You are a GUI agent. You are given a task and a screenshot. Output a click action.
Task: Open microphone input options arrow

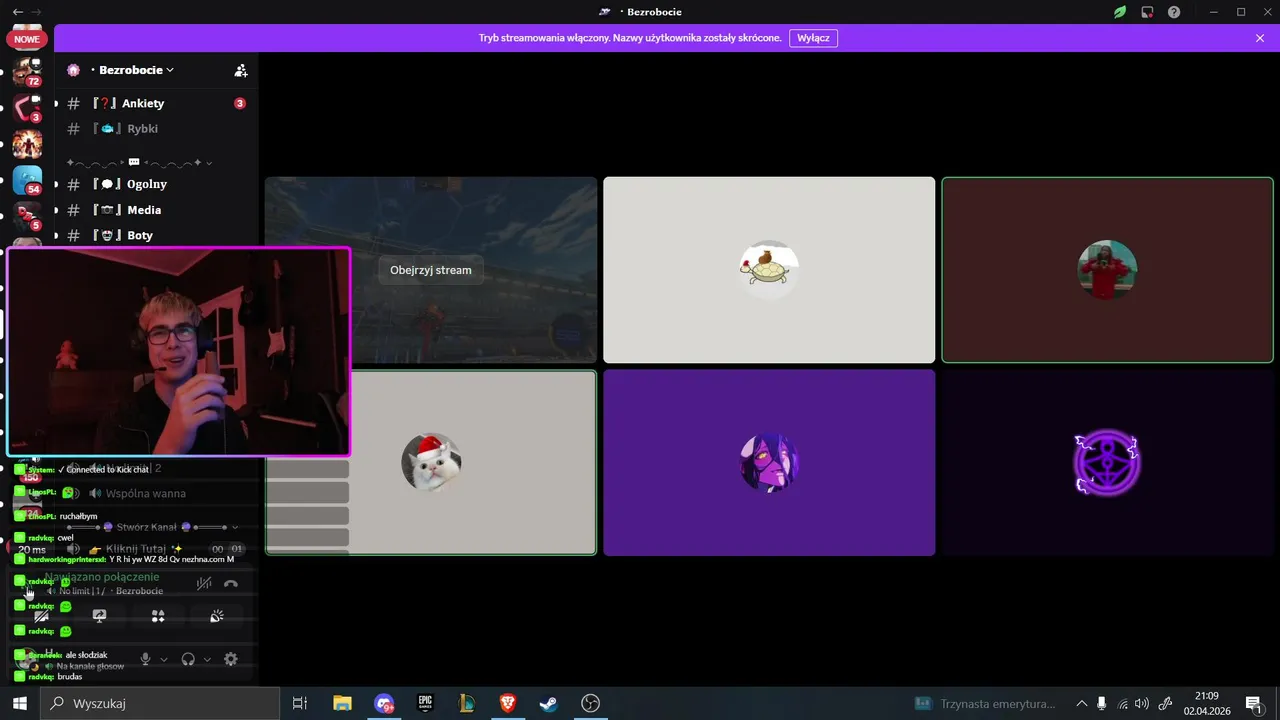[164, 659]
